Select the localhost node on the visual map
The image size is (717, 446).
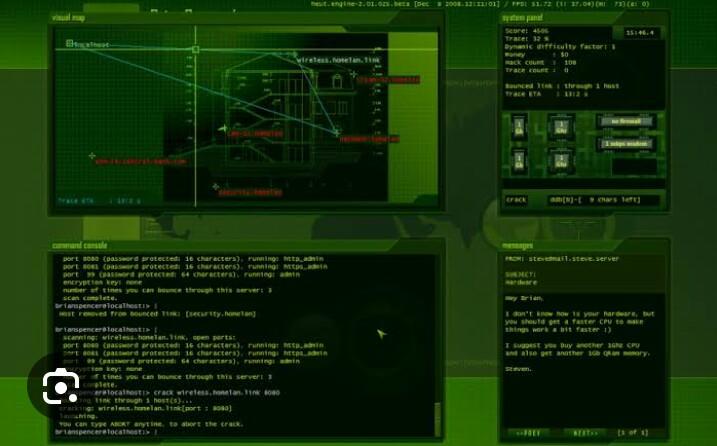click(x=88, y=44)
